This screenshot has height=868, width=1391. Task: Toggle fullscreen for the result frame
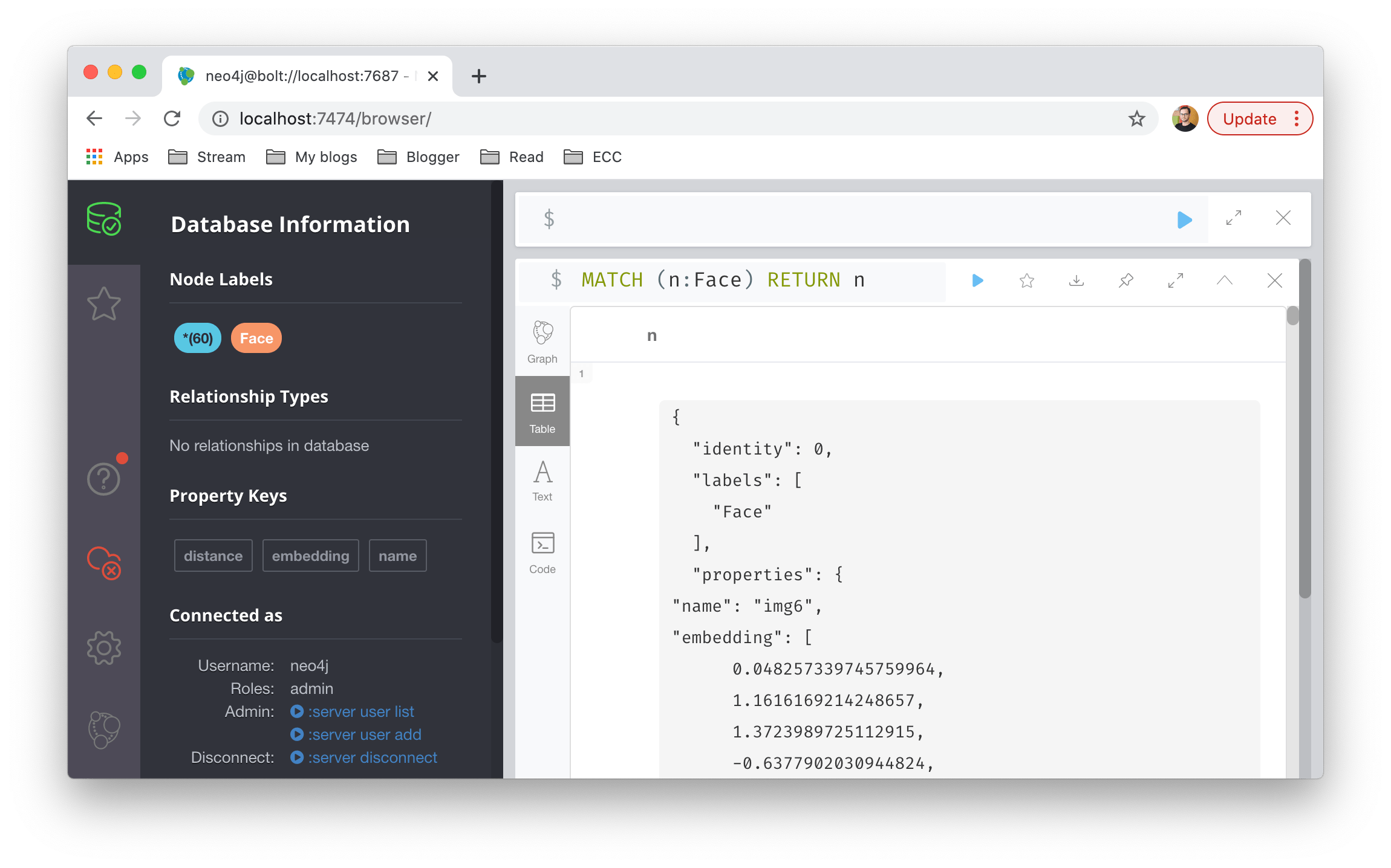click(1176, 280)
